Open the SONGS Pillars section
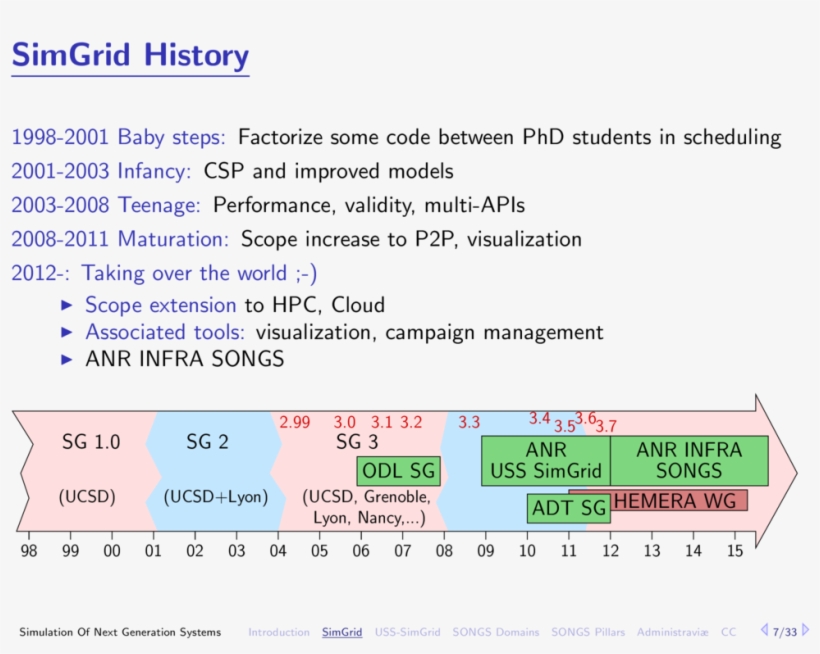820x654 pixels. click(587, 632)
